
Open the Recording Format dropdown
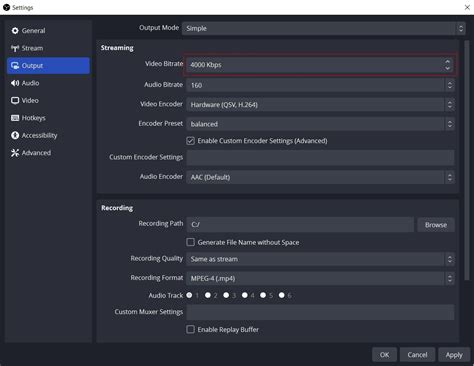[320, 278]
